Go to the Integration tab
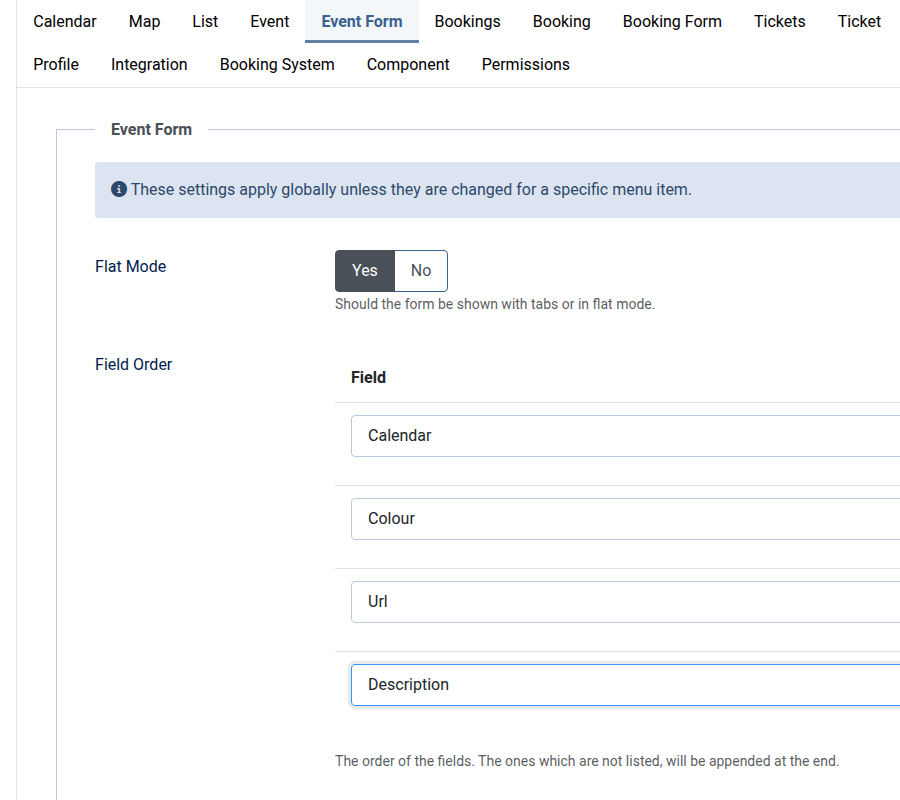The height and width of the screenshot is (800, 900). [149, 64]
